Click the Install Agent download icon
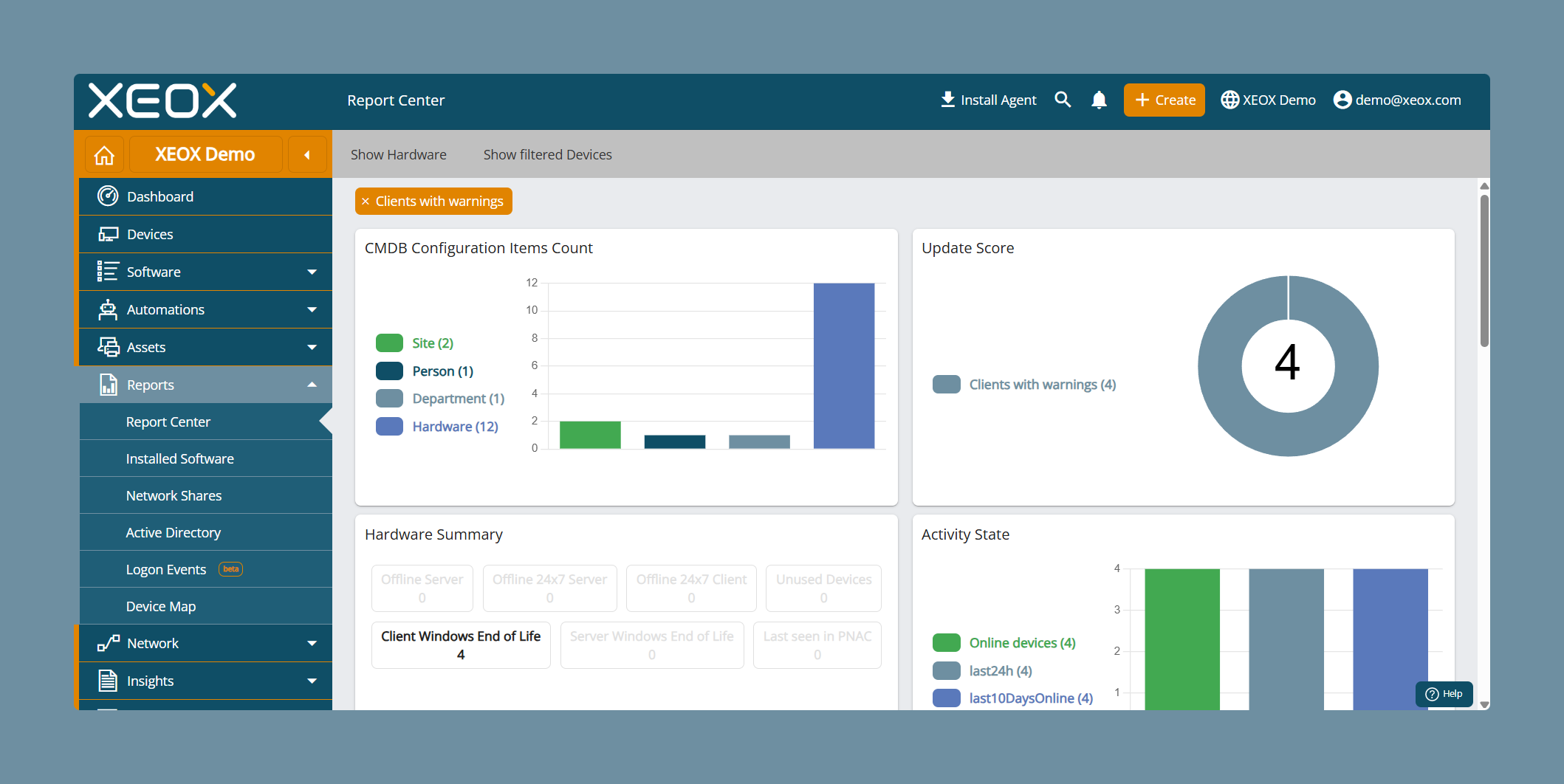The height and width of the screenshot is (784, 1564). pyautogui.click(x=947, y=100)
